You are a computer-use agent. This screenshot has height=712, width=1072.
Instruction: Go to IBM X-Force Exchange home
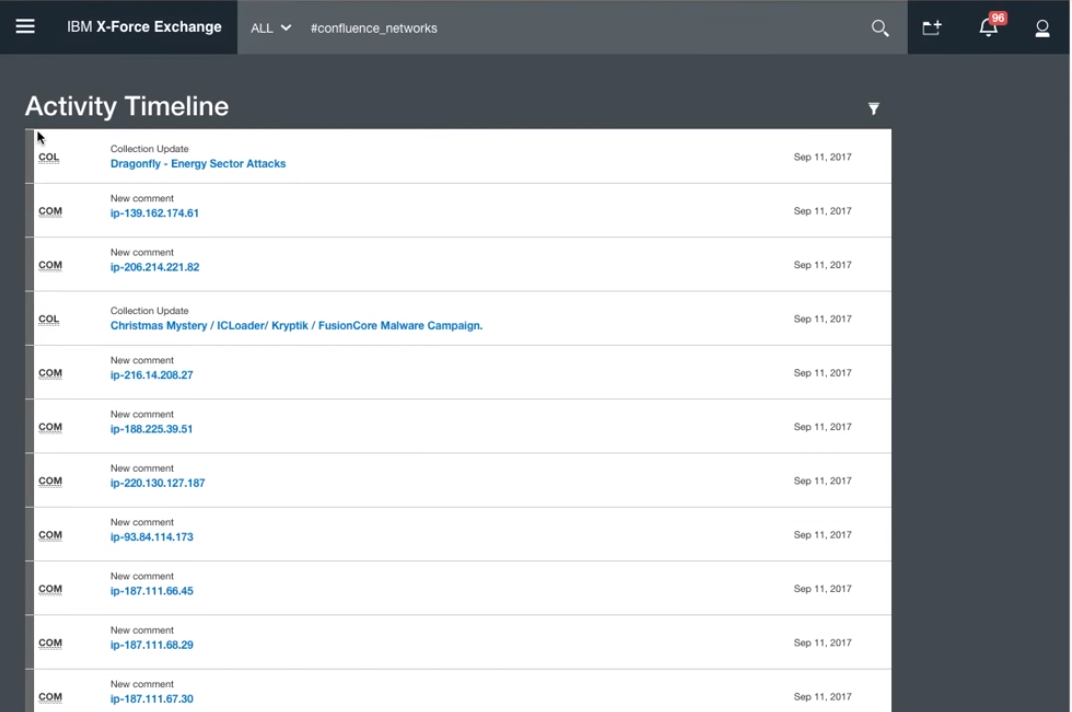(144, 27)
